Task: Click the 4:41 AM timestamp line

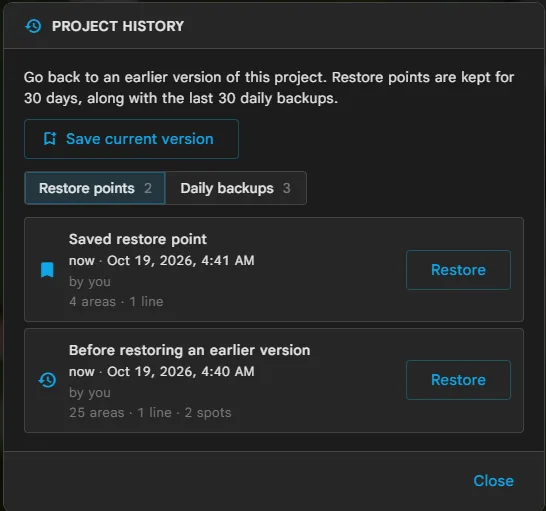Action: [x=162, y=261]
